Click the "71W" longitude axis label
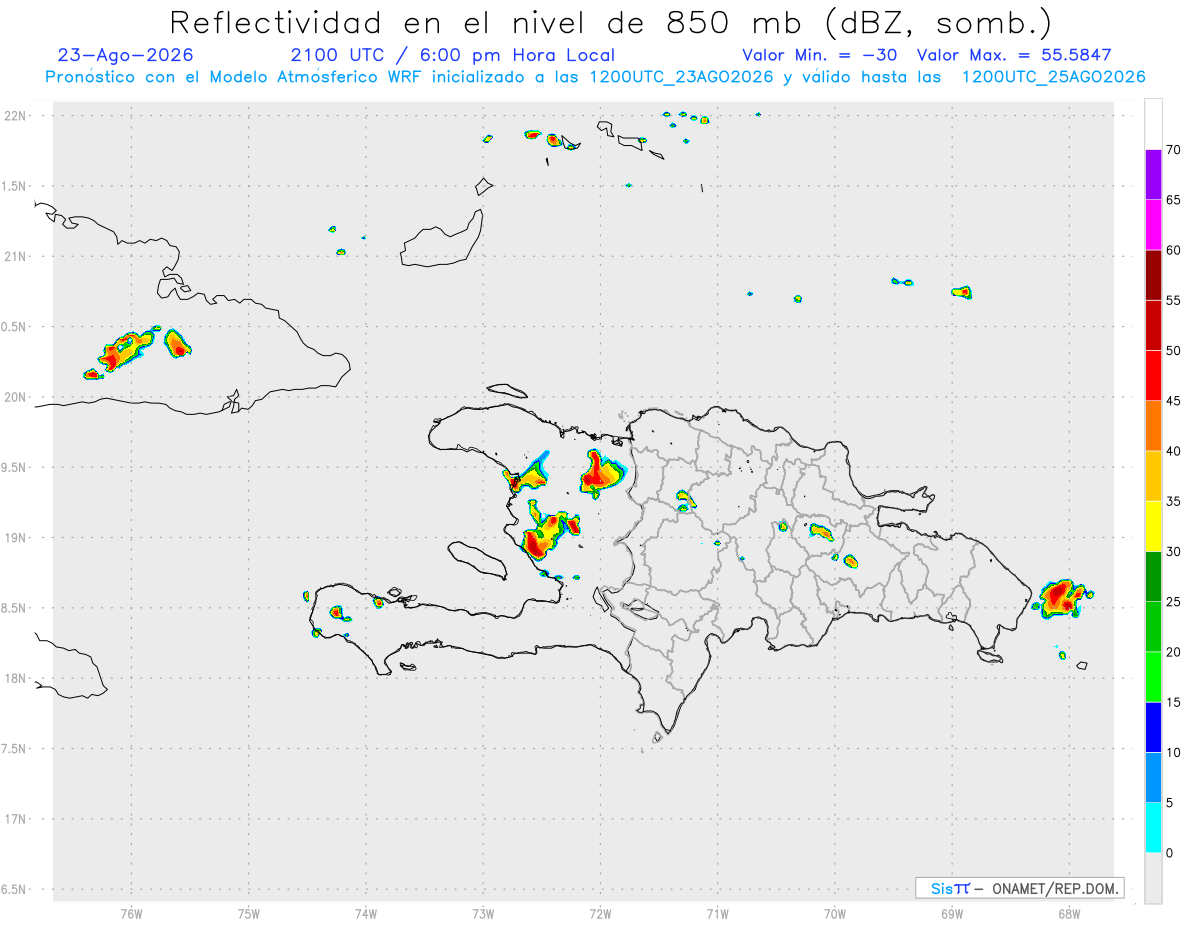Image resolution: width=1200 pixels, height=927 pixels. point(717,913)
